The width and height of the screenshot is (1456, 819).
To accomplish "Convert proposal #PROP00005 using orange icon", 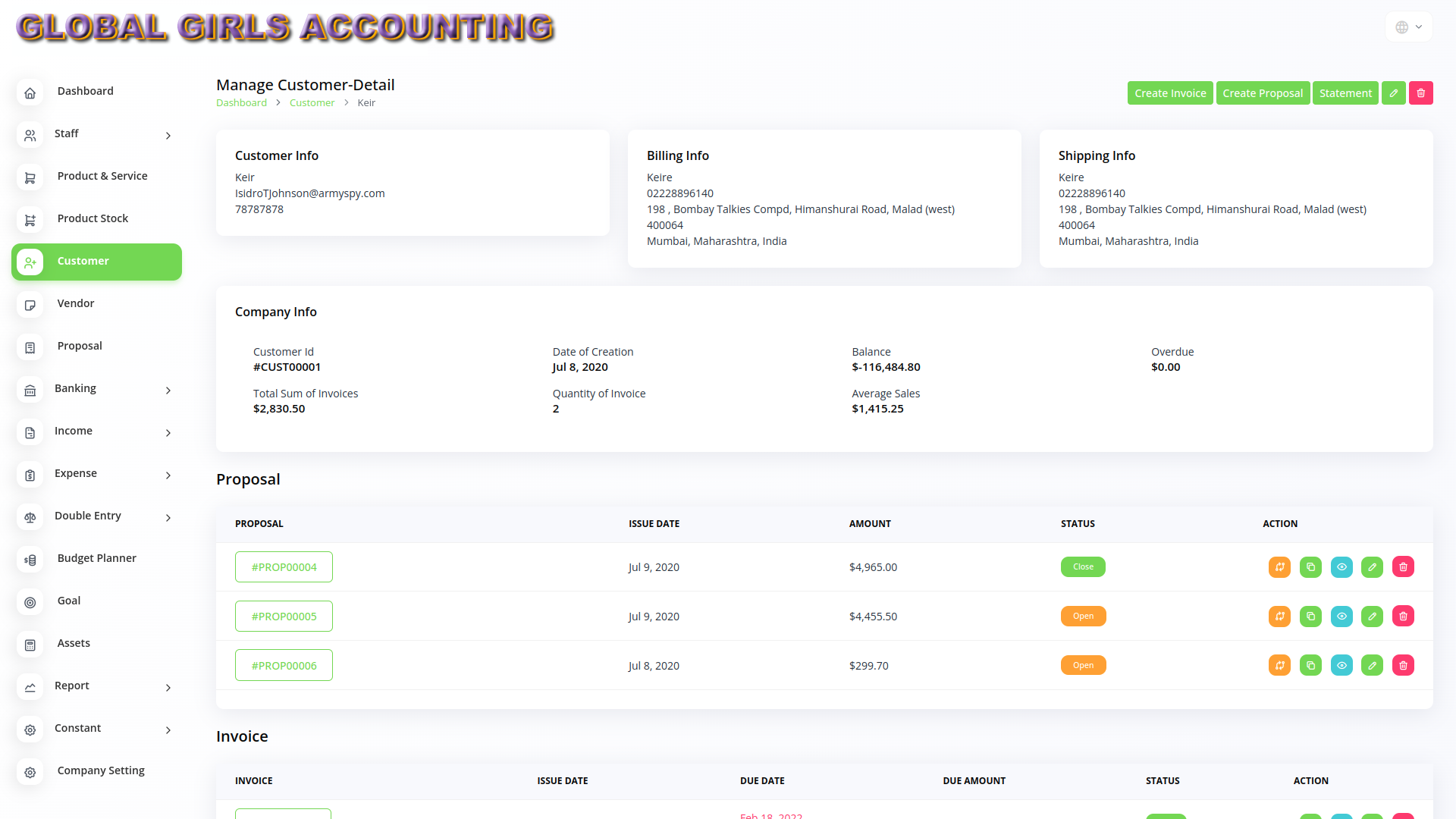I will tap(1279, 617).
